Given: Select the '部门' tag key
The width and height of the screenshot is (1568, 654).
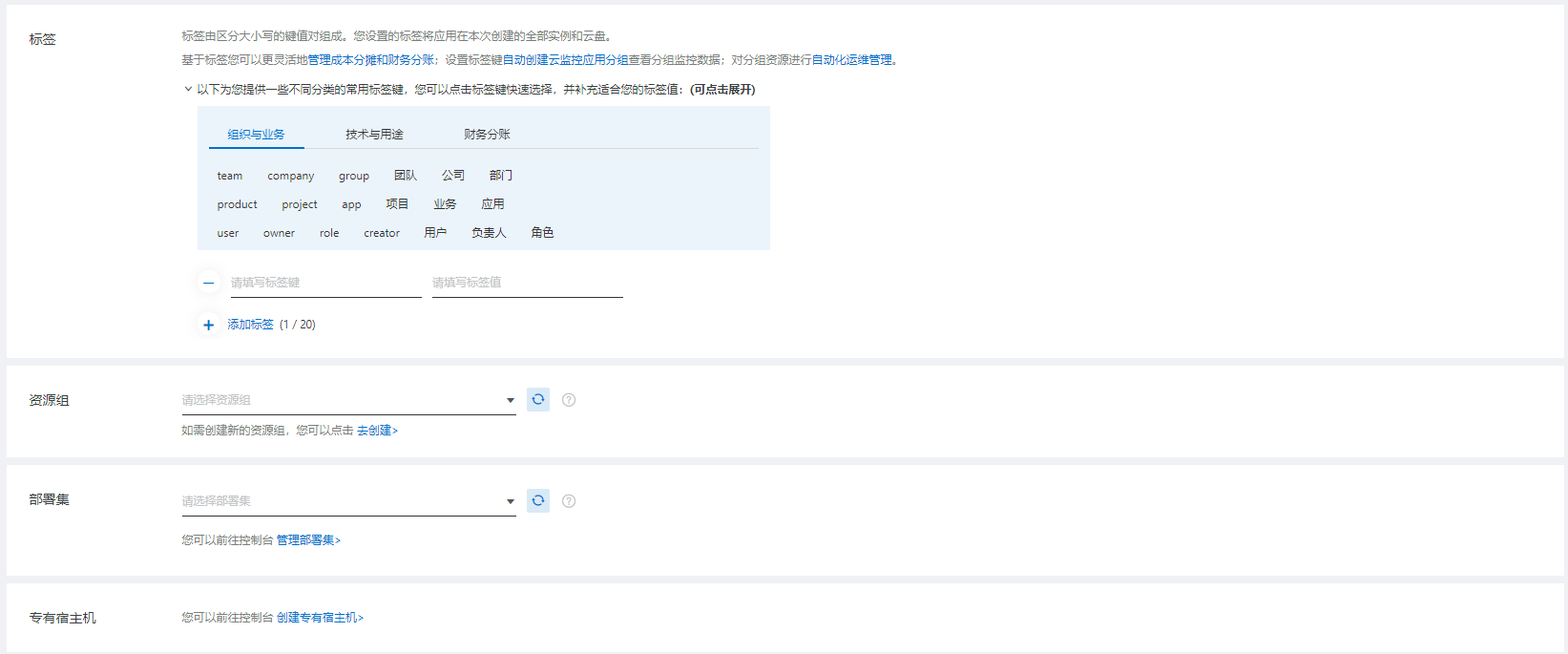Looking at the screenshot, I should coord(501,176).
